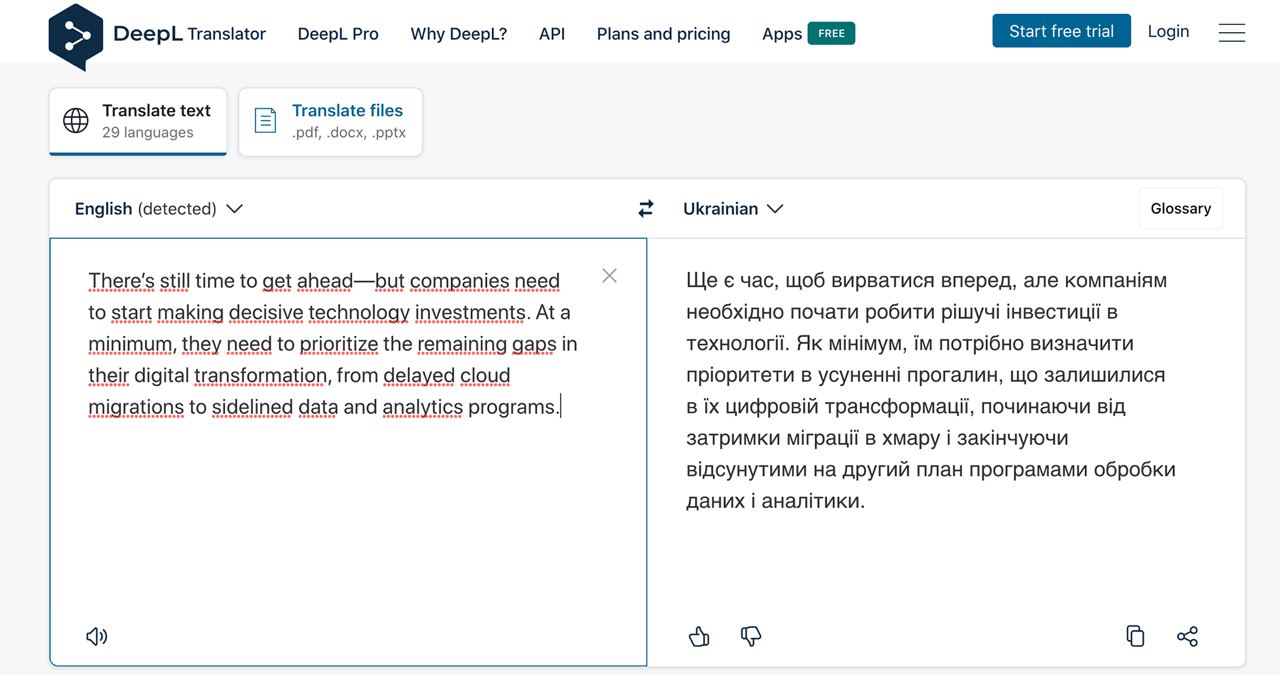Open DeepL Pro page
This screenshot has width=1280, height=675.
tap(338, 34)
